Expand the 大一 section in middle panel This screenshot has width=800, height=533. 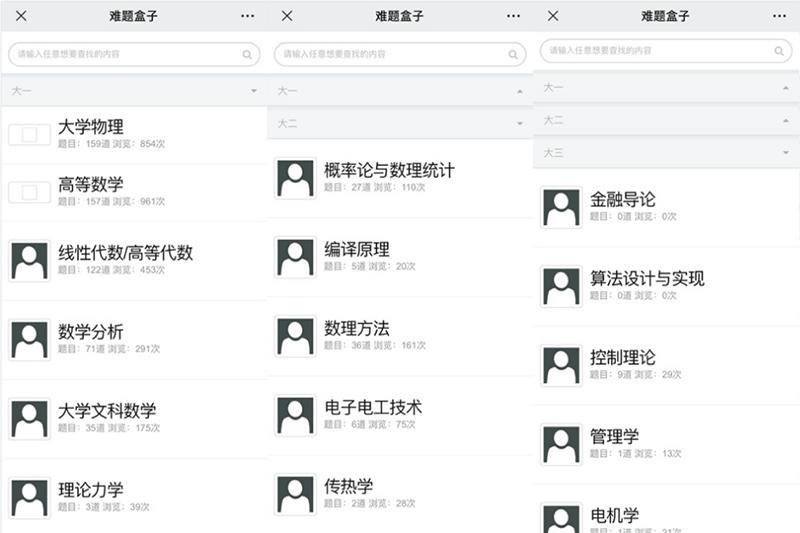pos(400,91)
